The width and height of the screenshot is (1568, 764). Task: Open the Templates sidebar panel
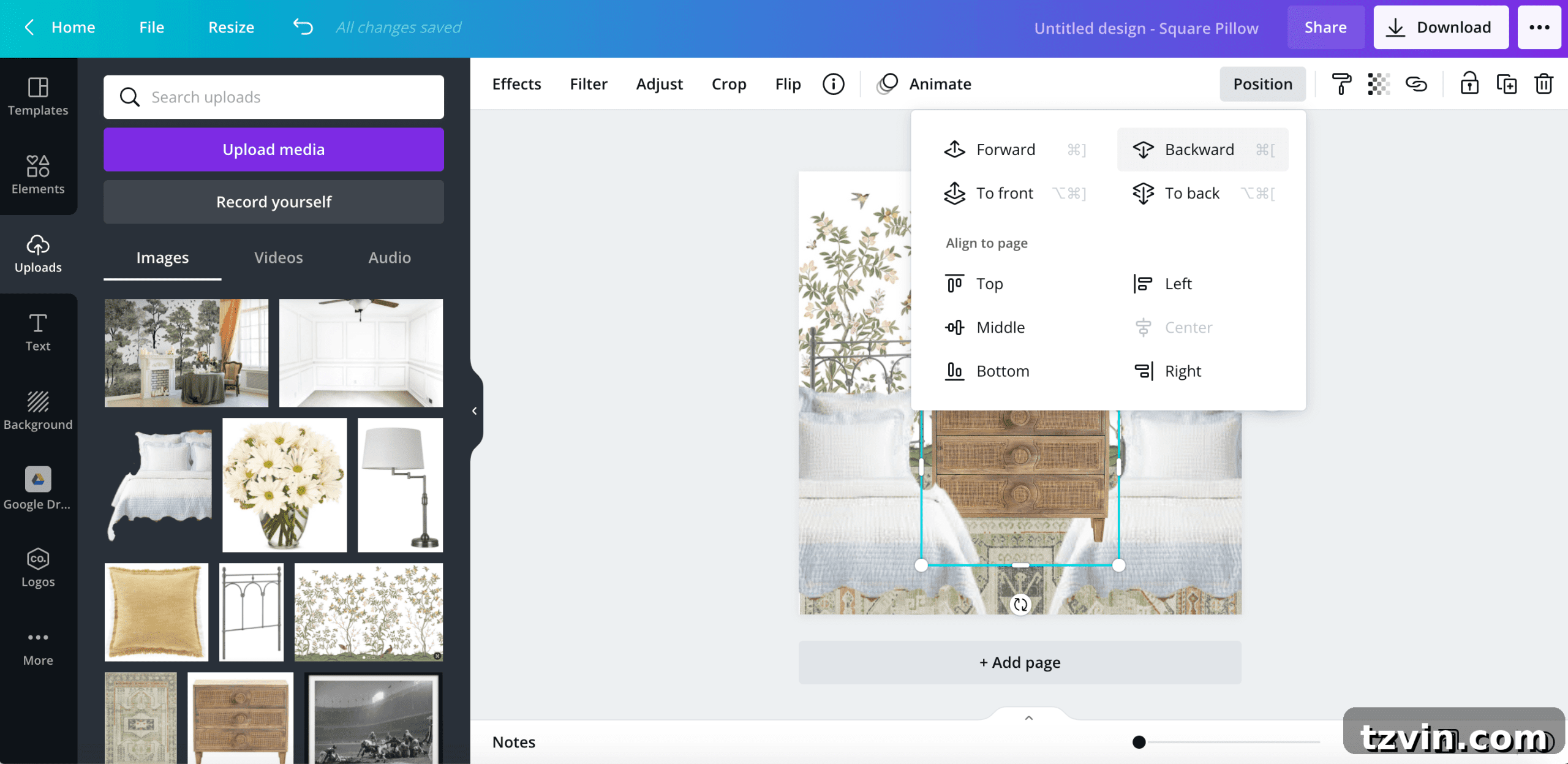pos(38,97)
